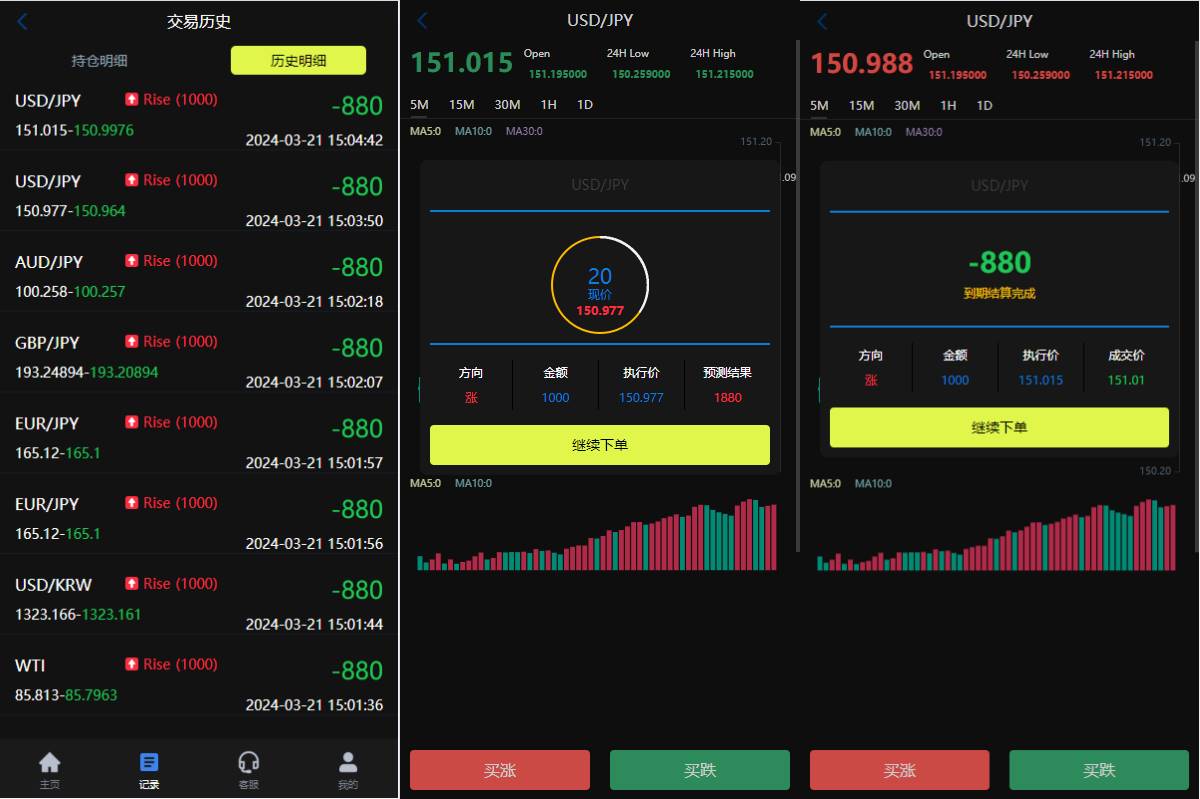Open the MA30:0 indicator label on the middle chart
Image resolution: width=1200 pixels, height=799 pixels.
[x=524, y=131]
